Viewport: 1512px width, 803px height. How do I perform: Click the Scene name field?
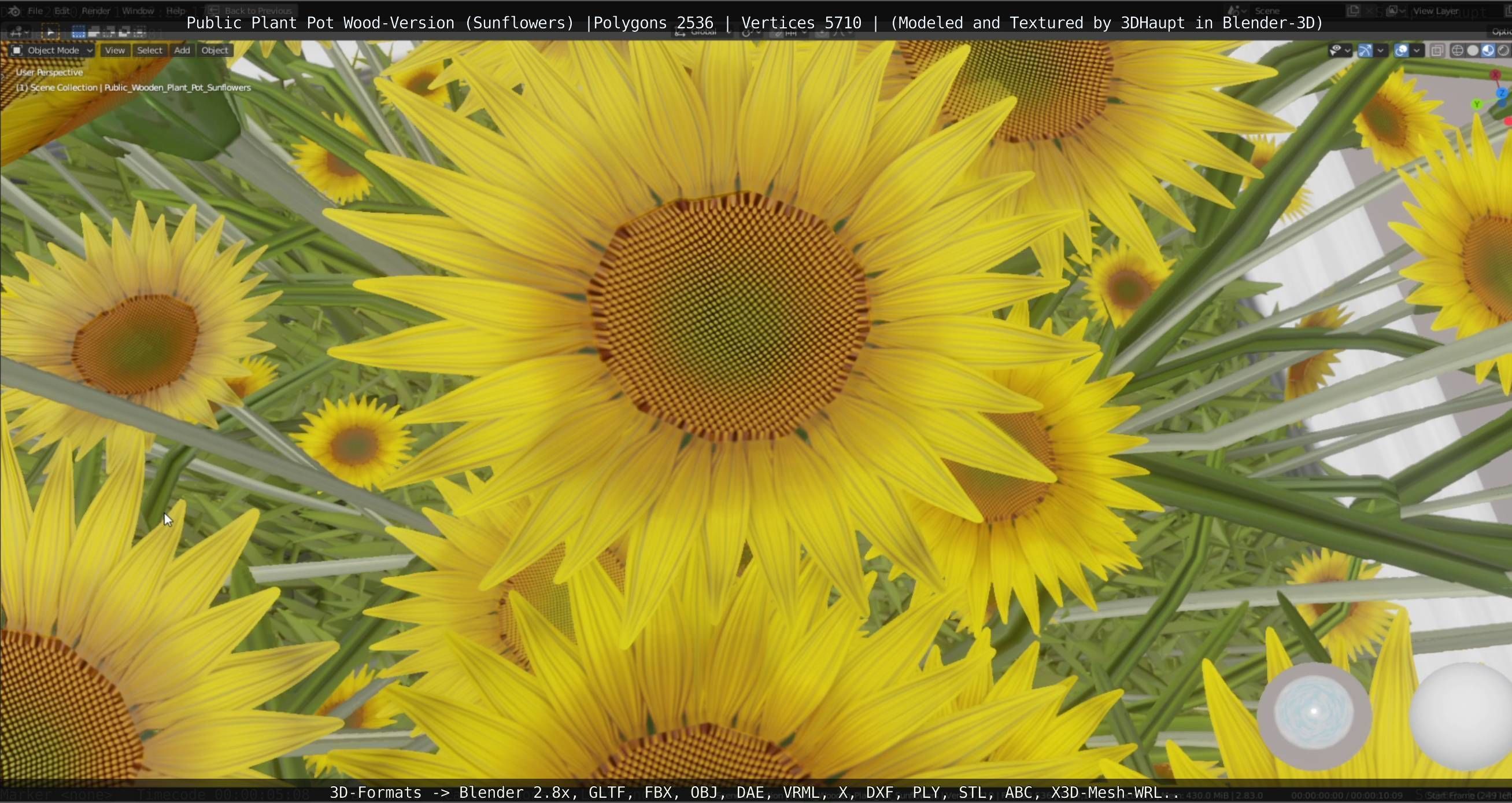click(1297, 10)
